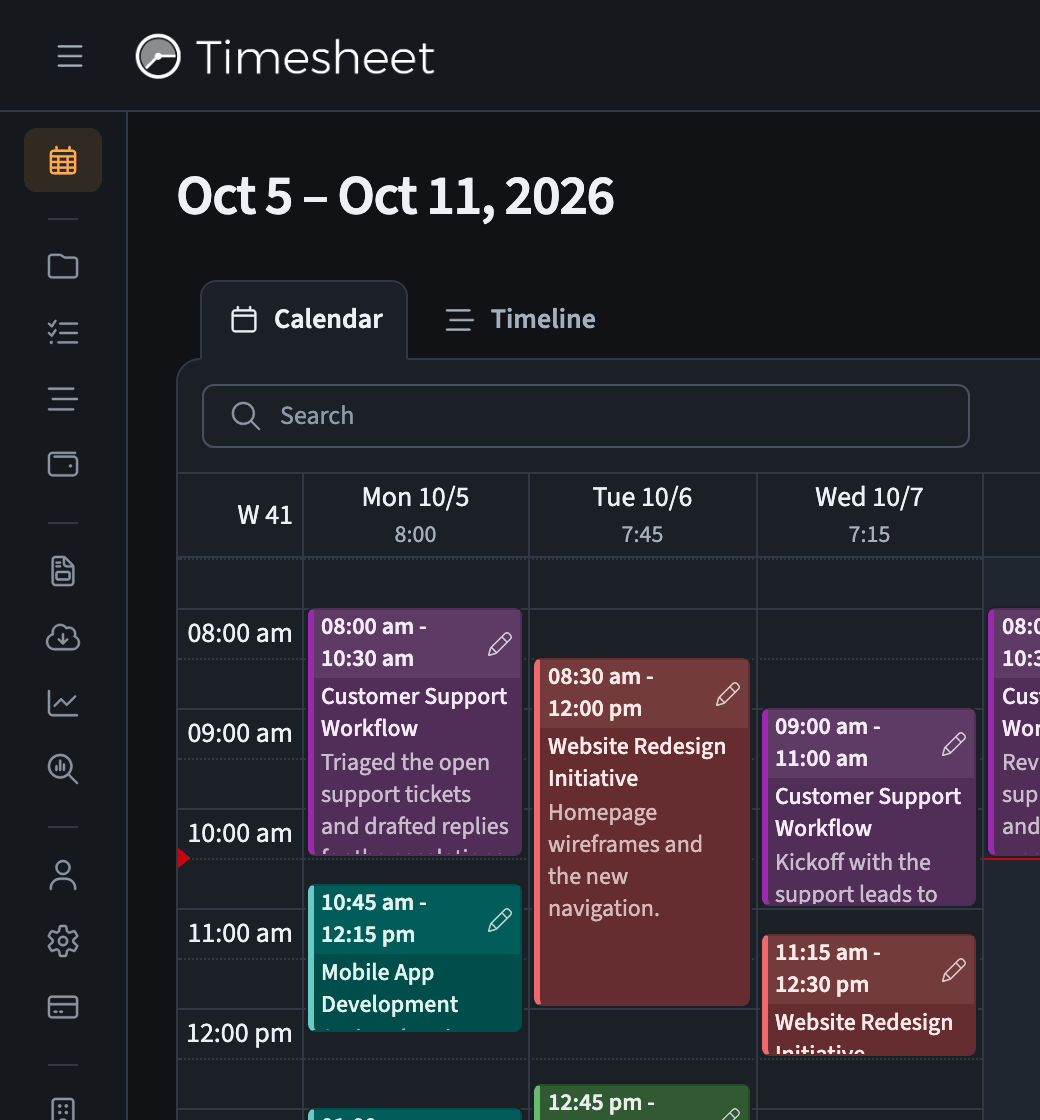Open Monday's Customer Support Workflow entry
This screenshot has width=1040, height=1120.
[x=415, y=732]
